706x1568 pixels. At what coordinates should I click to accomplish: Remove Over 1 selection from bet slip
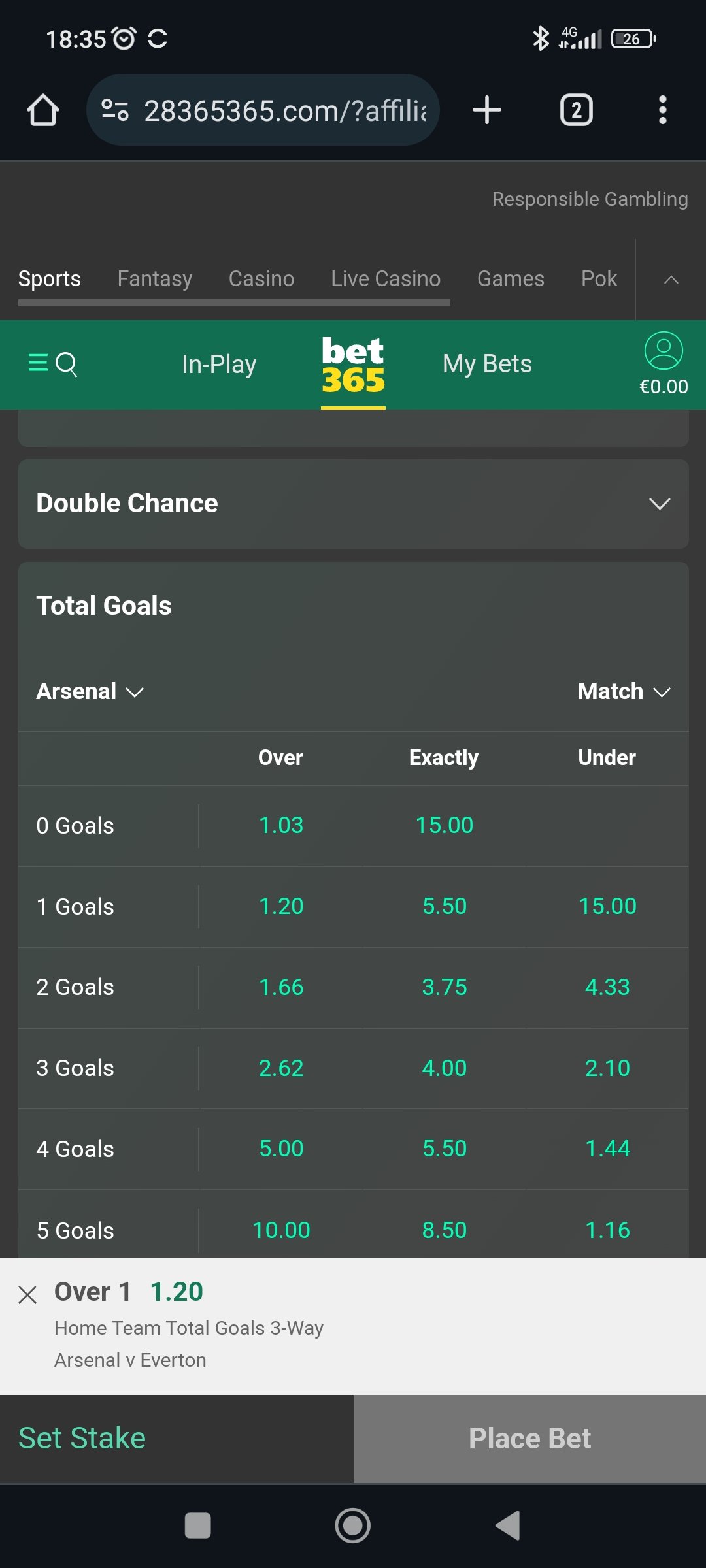pos(27,1294)
